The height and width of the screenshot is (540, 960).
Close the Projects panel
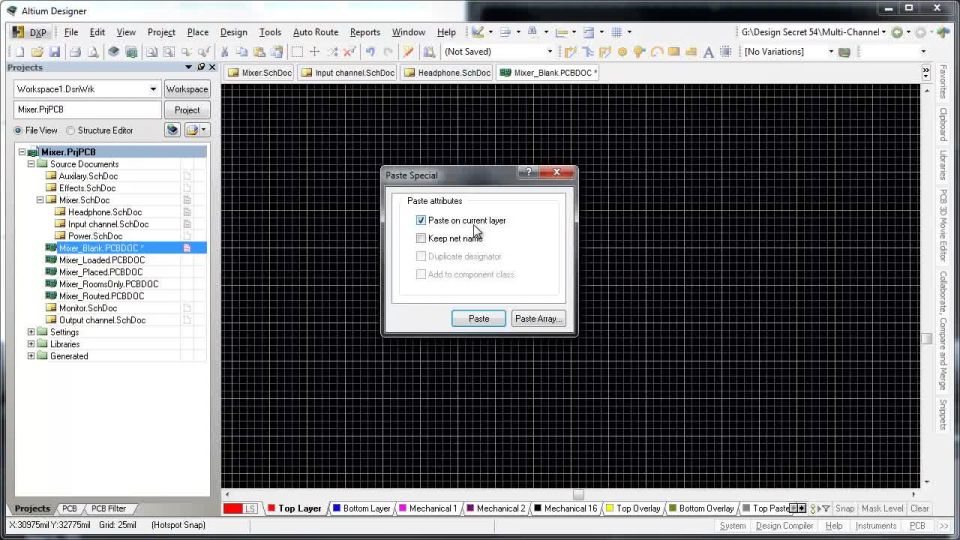tap(212, 67)
